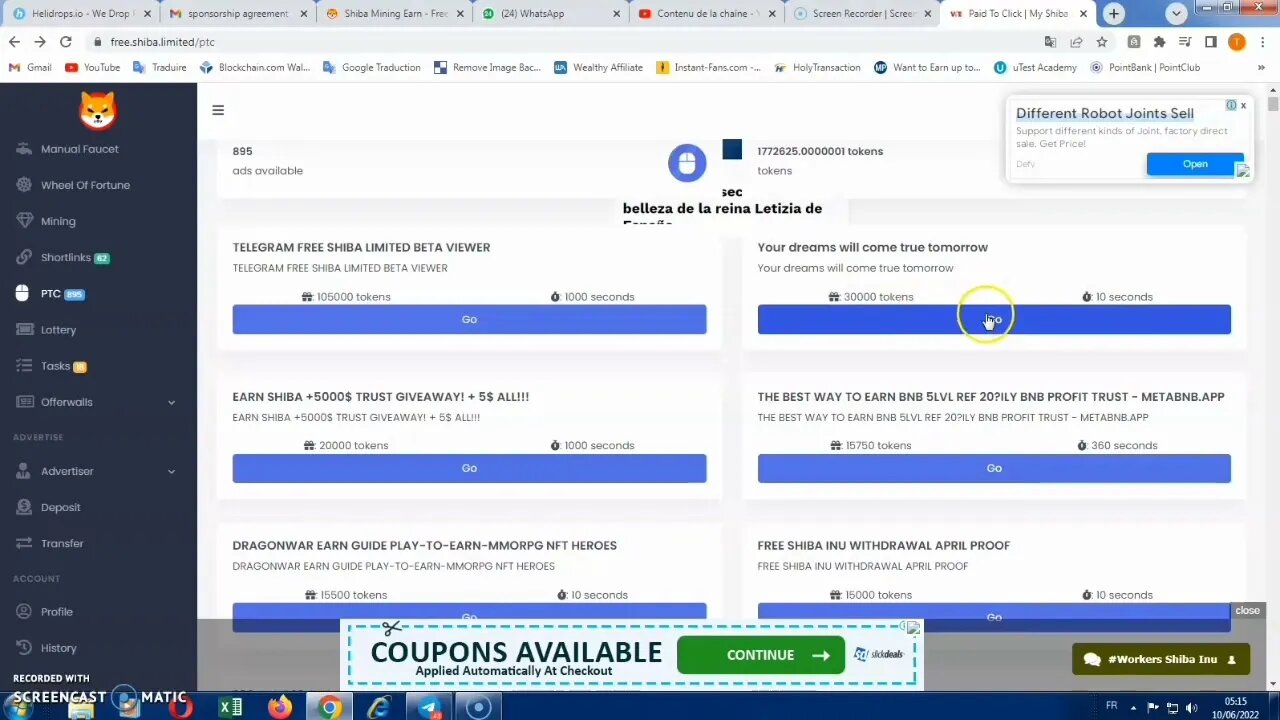Expand the Offerwalls submenu chevron
This screenshot has width=1280, height=720.
[x=171, y=402]
